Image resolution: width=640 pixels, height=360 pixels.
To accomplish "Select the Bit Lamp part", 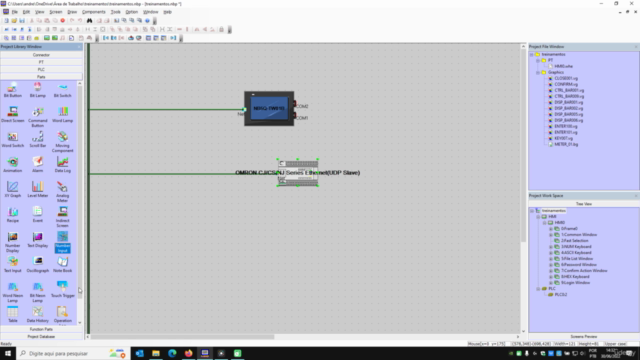I will coord(38,90).
